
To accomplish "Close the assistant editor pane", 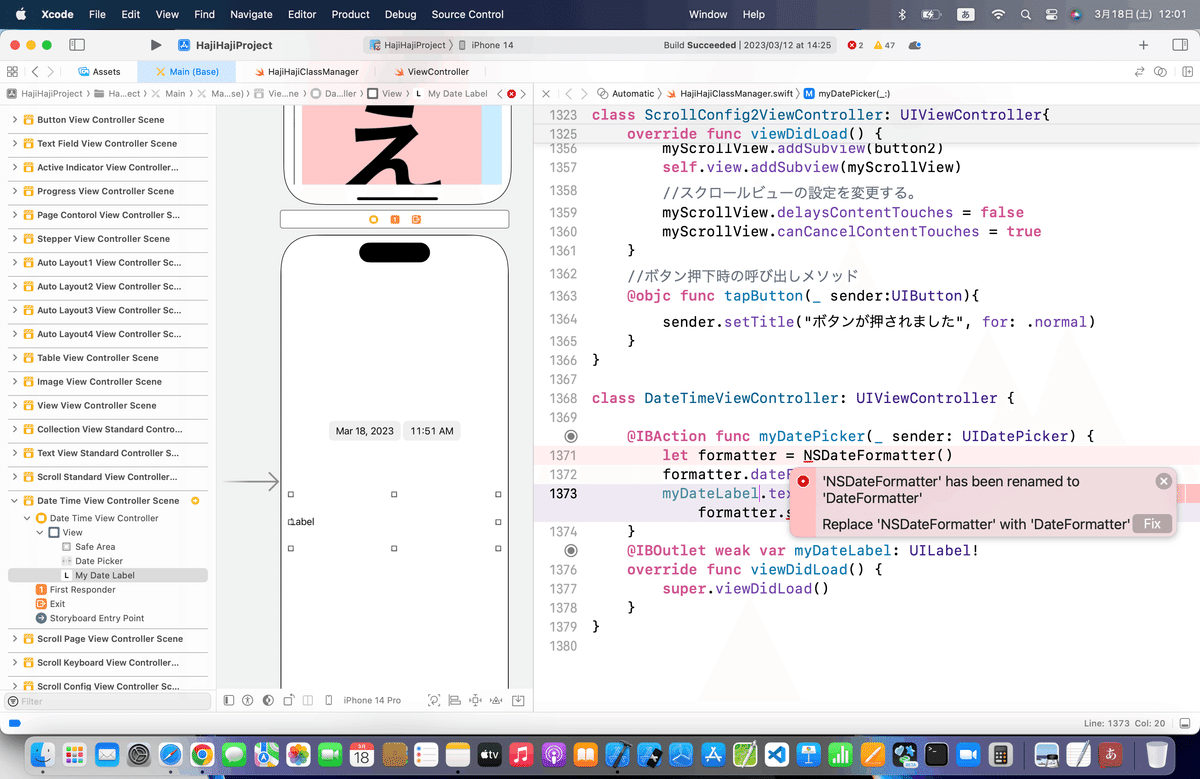I will [546, 93].
